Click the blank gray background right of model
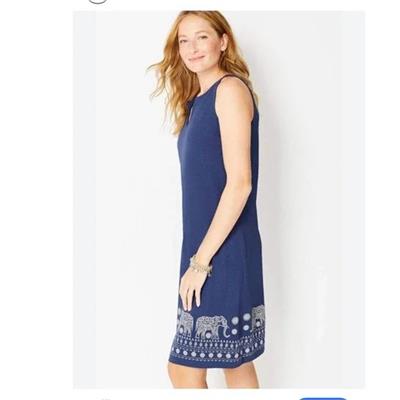The image size is (400, 400). click(x=315, y=200)
